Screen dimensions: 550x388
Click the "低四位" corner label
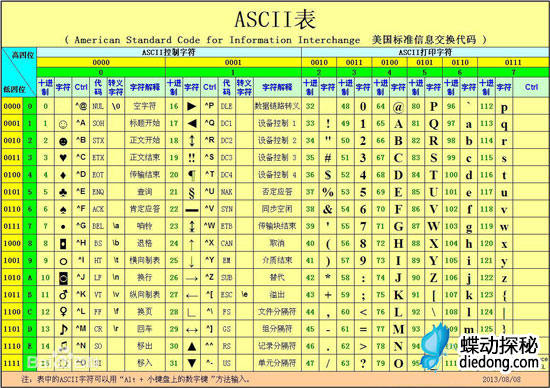tap(14, 89)
